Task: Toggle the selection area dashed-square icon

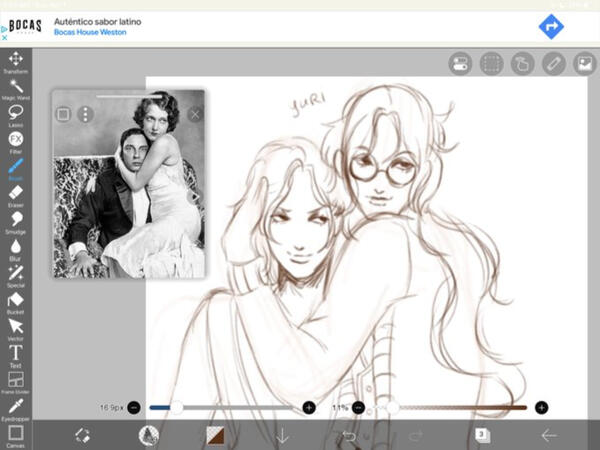Action: (491, 64)
